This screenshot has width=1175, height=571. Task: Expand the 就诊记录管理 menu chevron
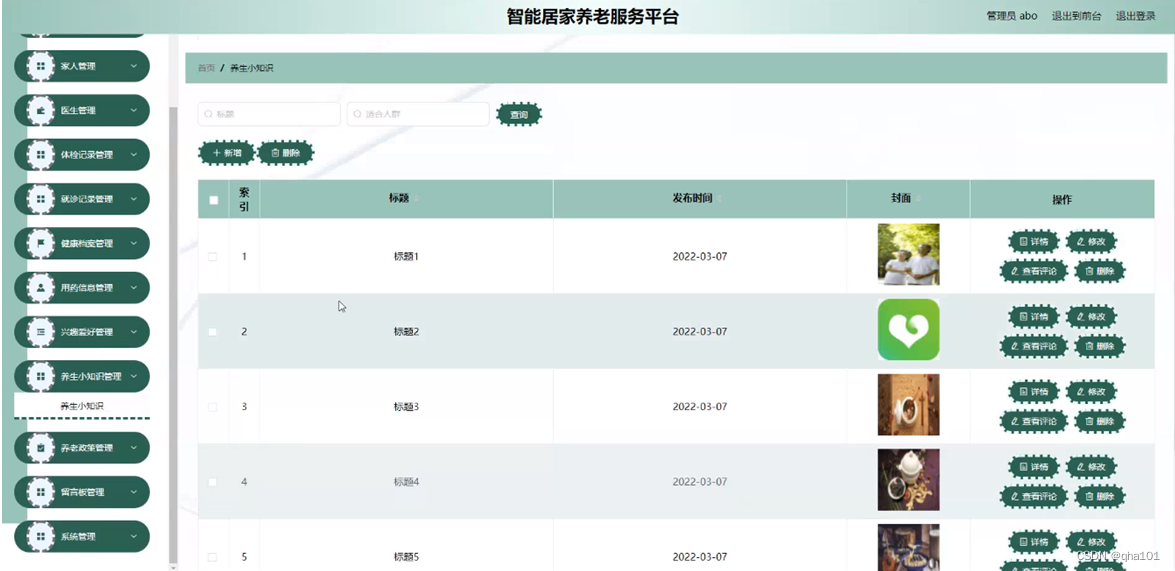click(x=133, y=199)
